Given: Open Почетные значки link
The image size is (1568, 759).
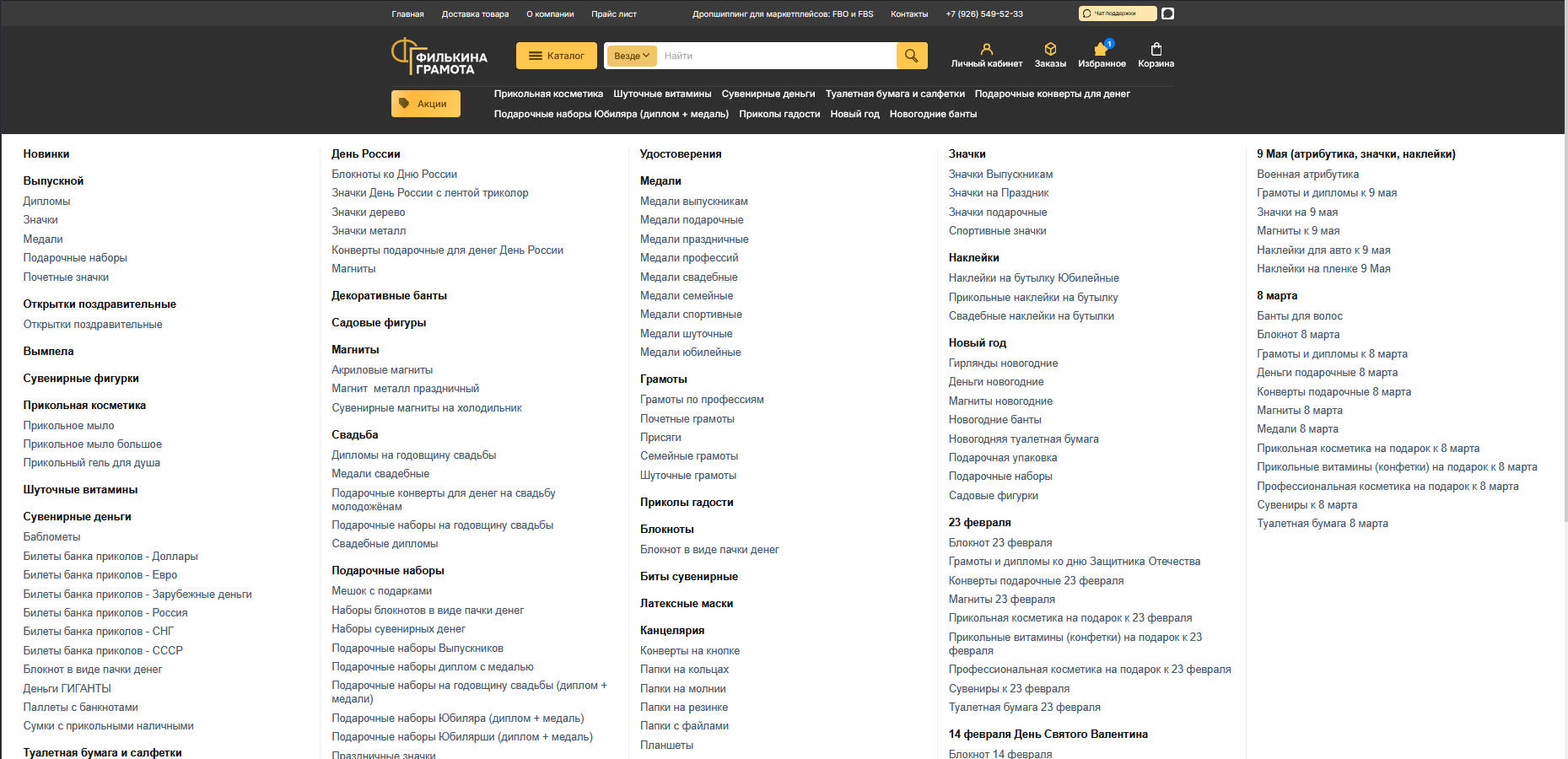Looking at the screenshot, I should pos(66,277).
